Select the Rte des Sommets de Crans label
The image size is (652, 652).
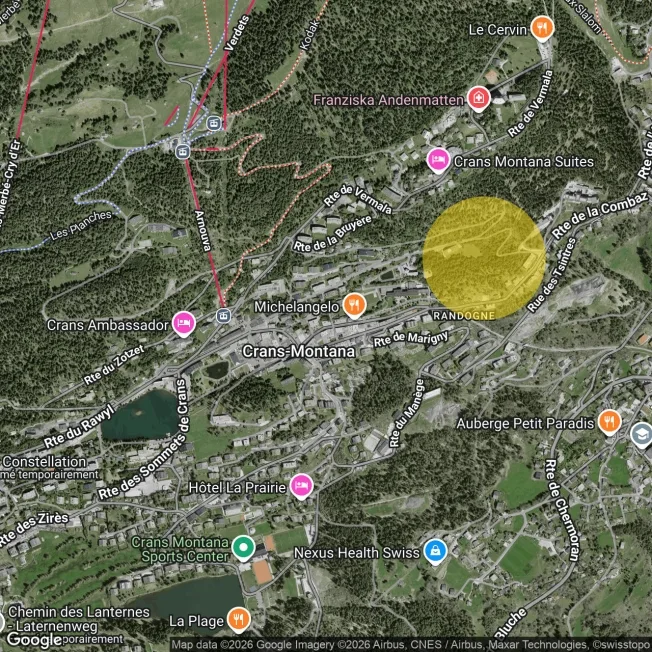click(143, 439)
